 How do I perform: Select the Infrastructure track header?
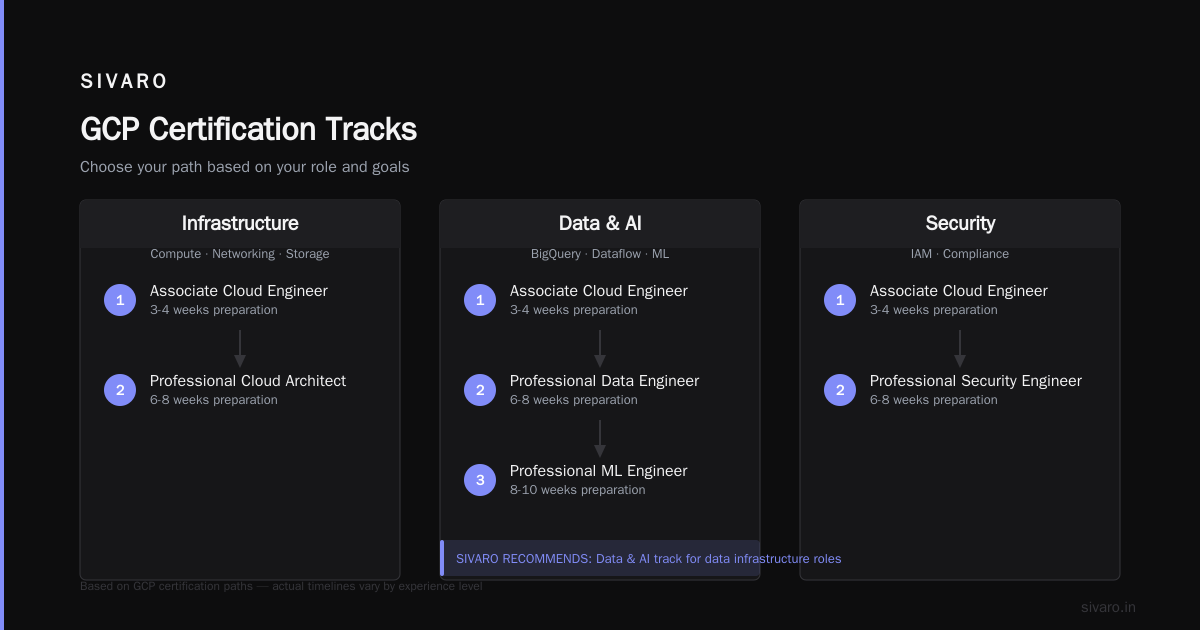tap(240, 223)
